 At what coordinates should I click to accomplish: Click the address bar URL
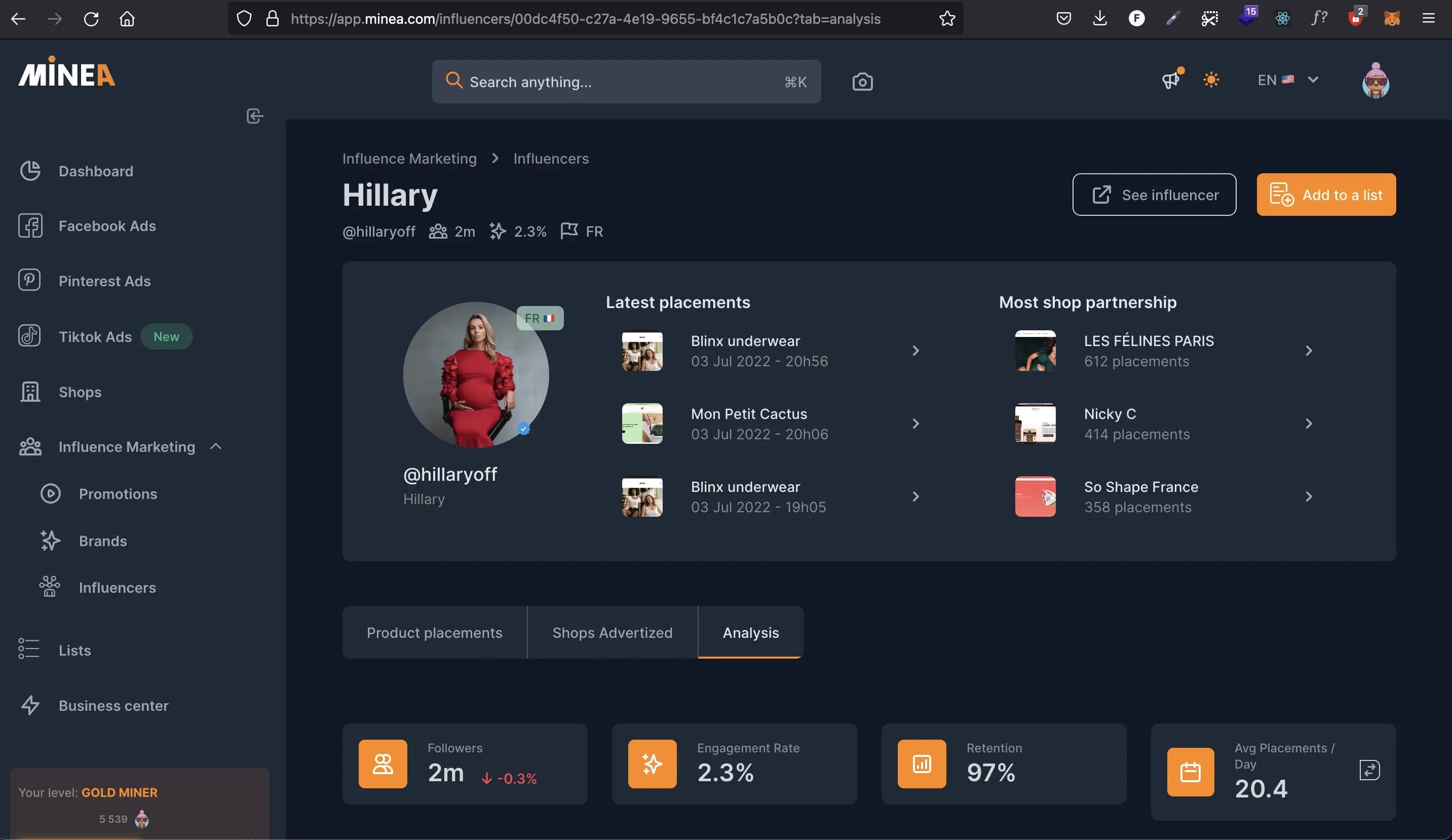click(x=585, y=18)
